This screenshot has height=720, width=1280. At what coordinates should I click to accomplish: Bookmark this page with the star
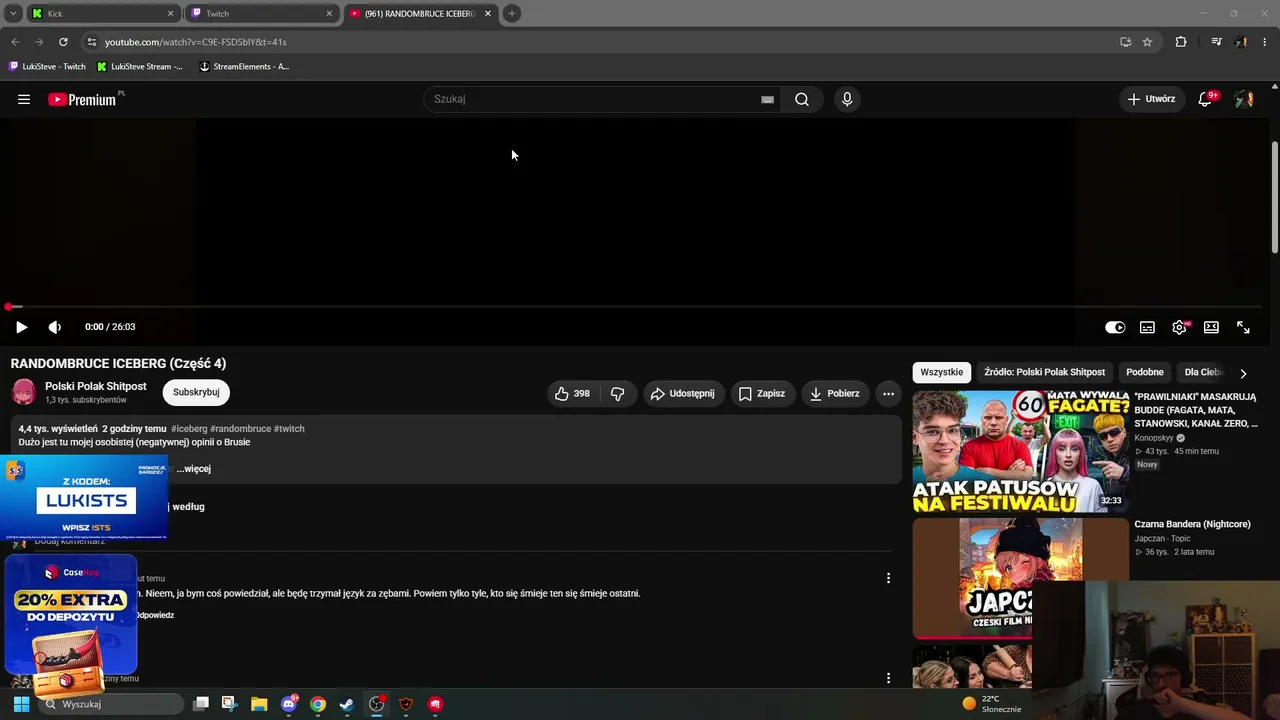point(1147,42)
